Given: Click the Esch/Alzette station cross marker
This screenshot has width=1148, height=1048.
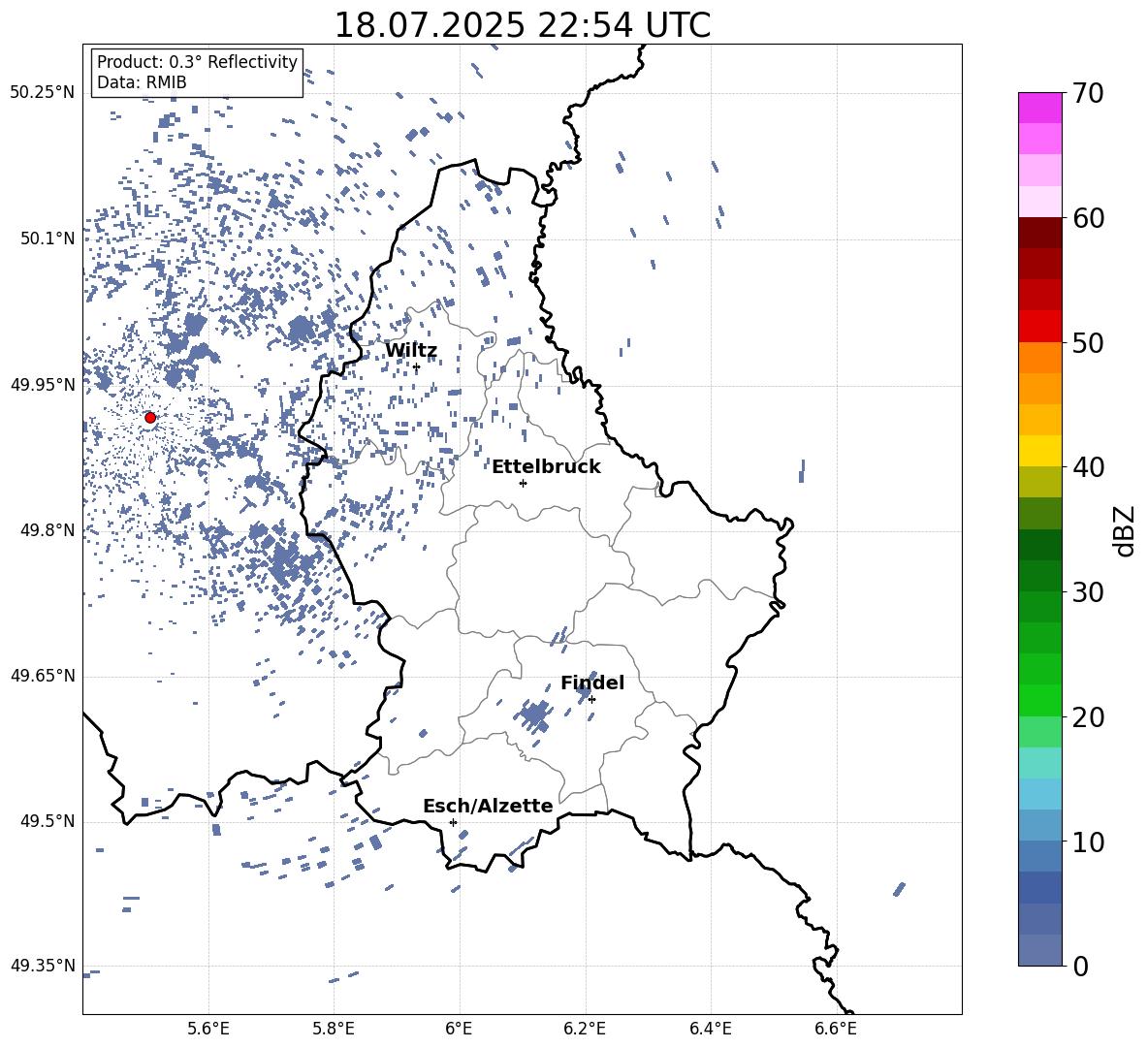Looking at the screenshot, I should [x=453, y=822].
